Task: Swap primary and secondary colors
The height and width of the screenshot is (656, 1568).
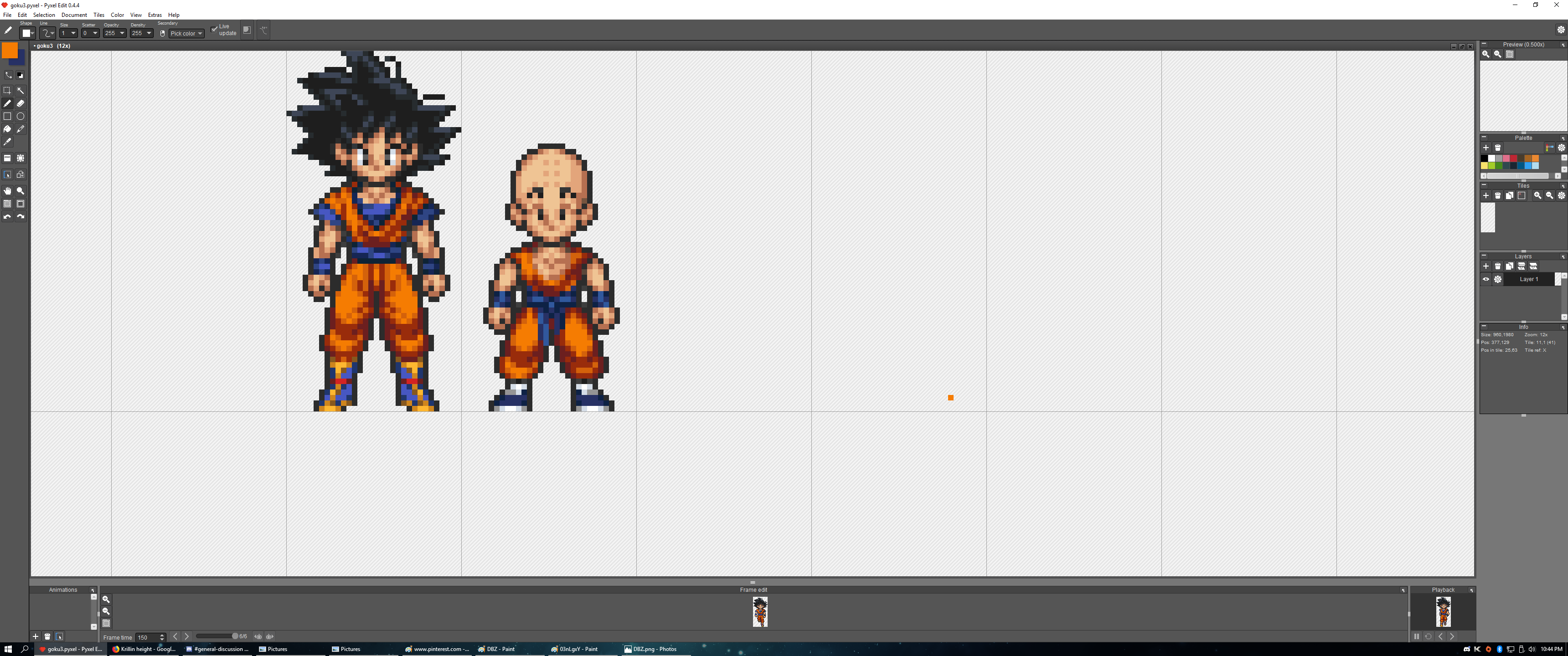Action: (x=8, y=75)
